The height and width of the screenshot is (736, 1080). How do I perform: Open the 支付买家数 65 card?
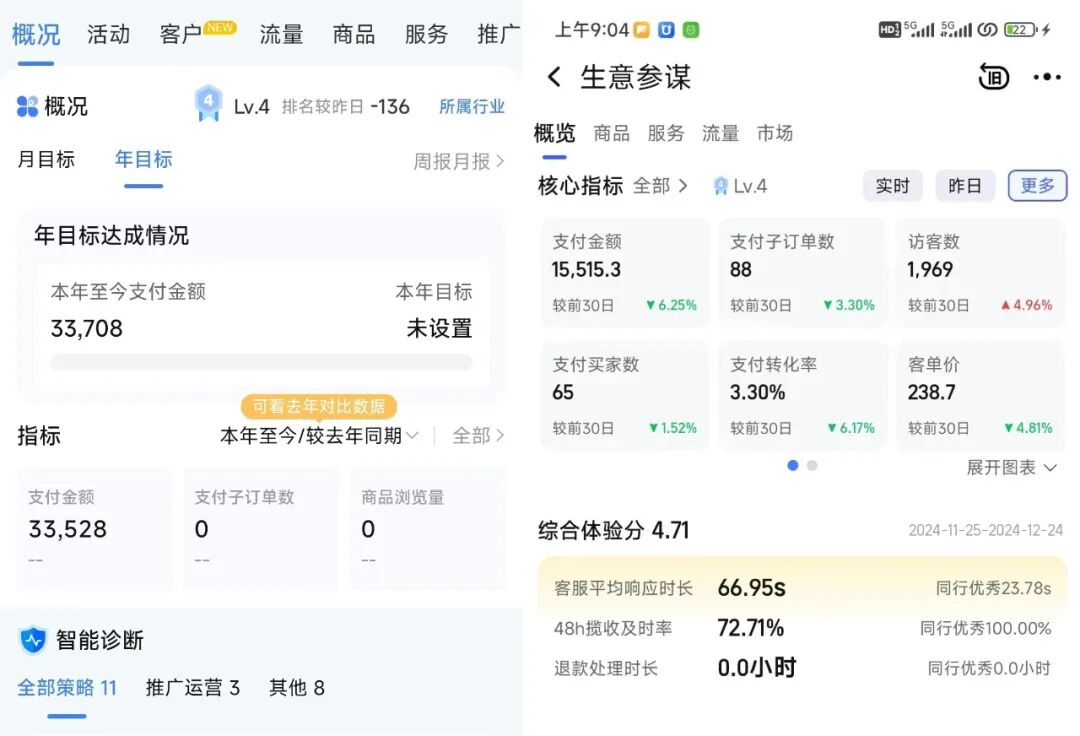(624, 395)
